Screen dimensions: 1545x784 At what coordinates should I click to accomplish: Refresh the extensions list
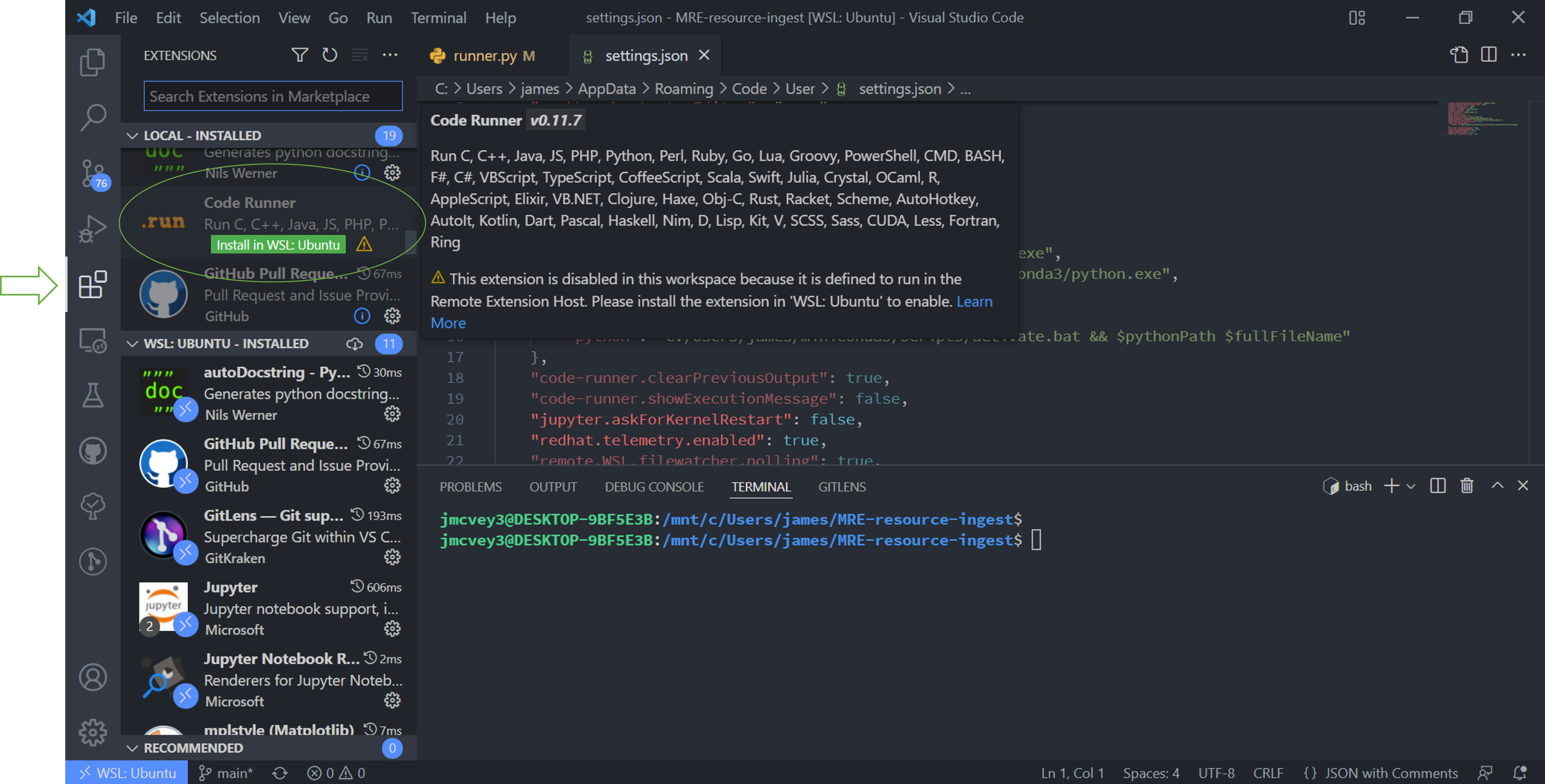(x=329, y=55)
